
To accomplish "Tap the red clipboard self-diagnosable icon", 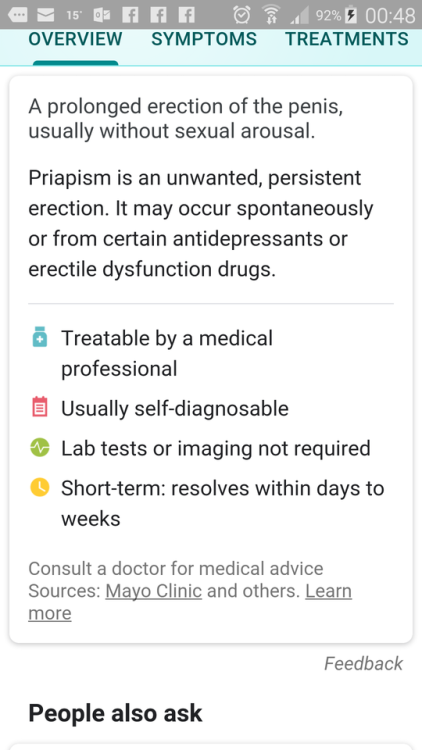I will [40, 407].
